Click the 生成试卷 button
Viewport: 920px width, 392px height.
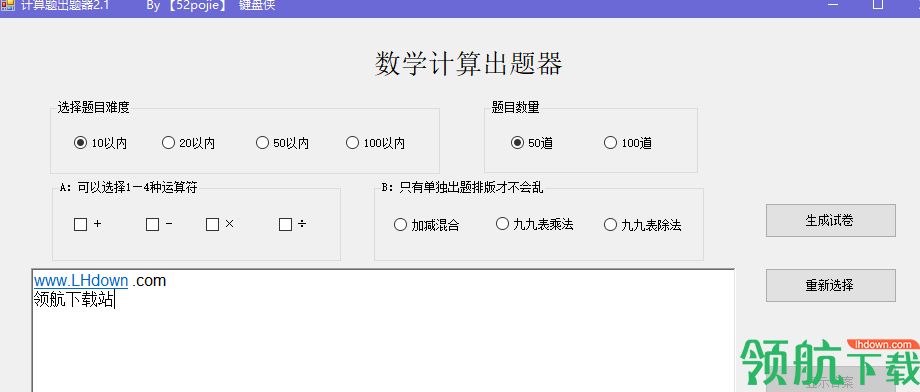830,221
